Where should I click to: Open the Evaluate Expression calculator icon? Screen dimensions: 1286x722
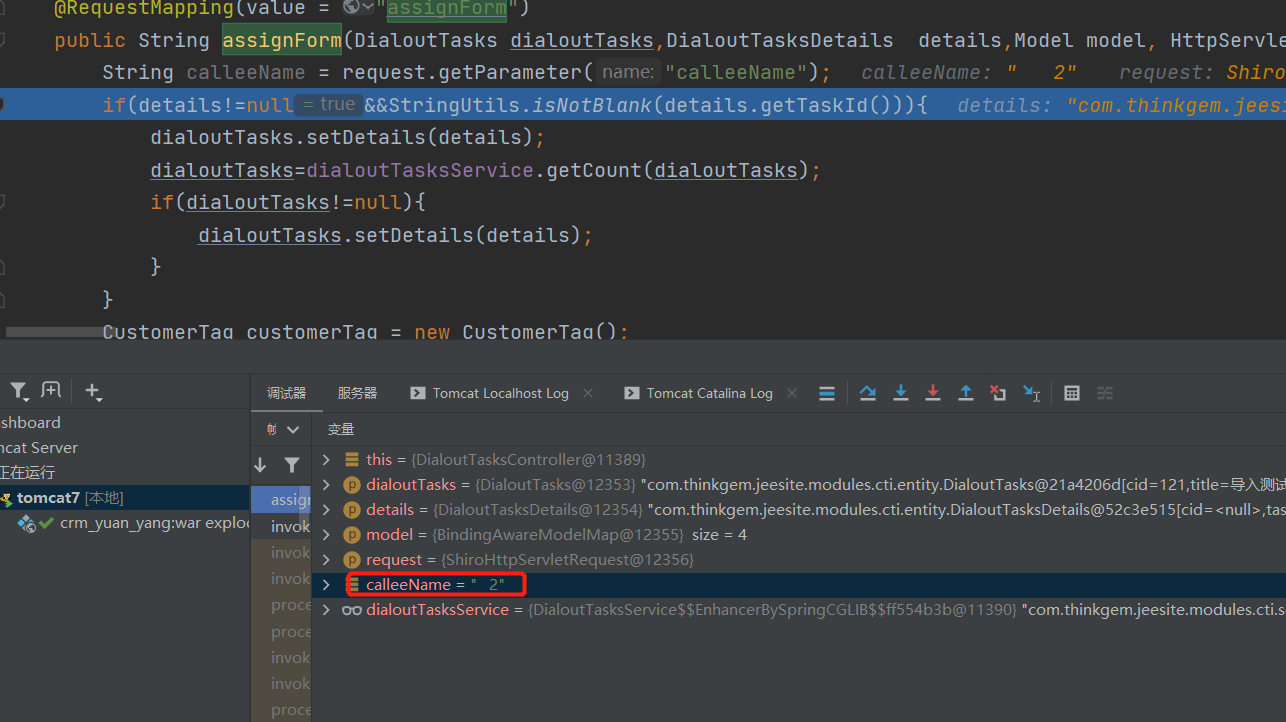(1071, 392)
